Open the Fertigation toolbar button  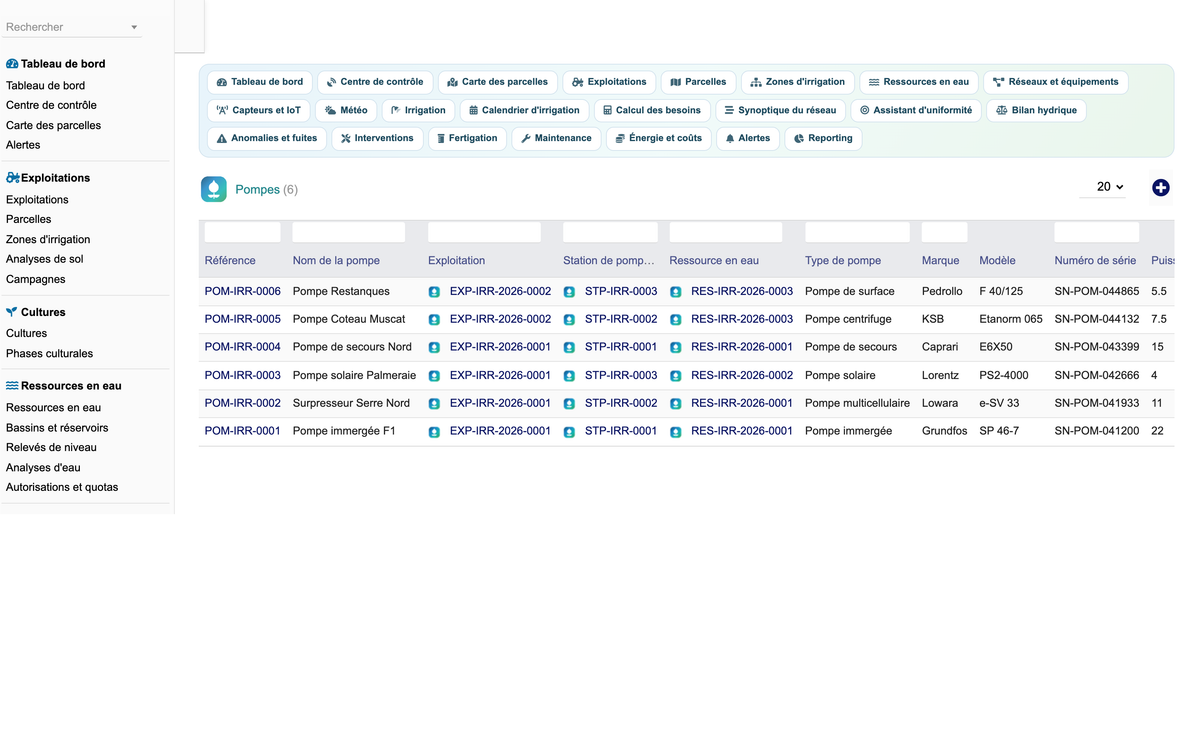point(467,138)
